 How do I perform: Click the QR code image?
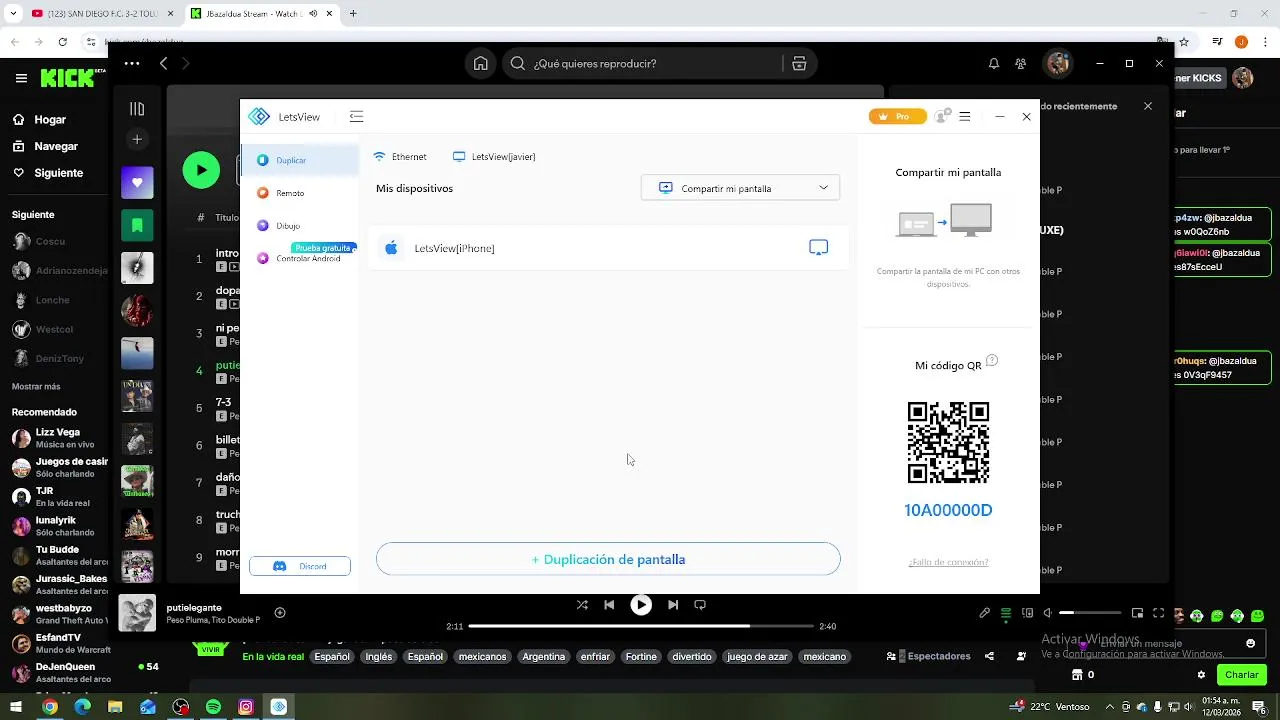coord(948,442)
